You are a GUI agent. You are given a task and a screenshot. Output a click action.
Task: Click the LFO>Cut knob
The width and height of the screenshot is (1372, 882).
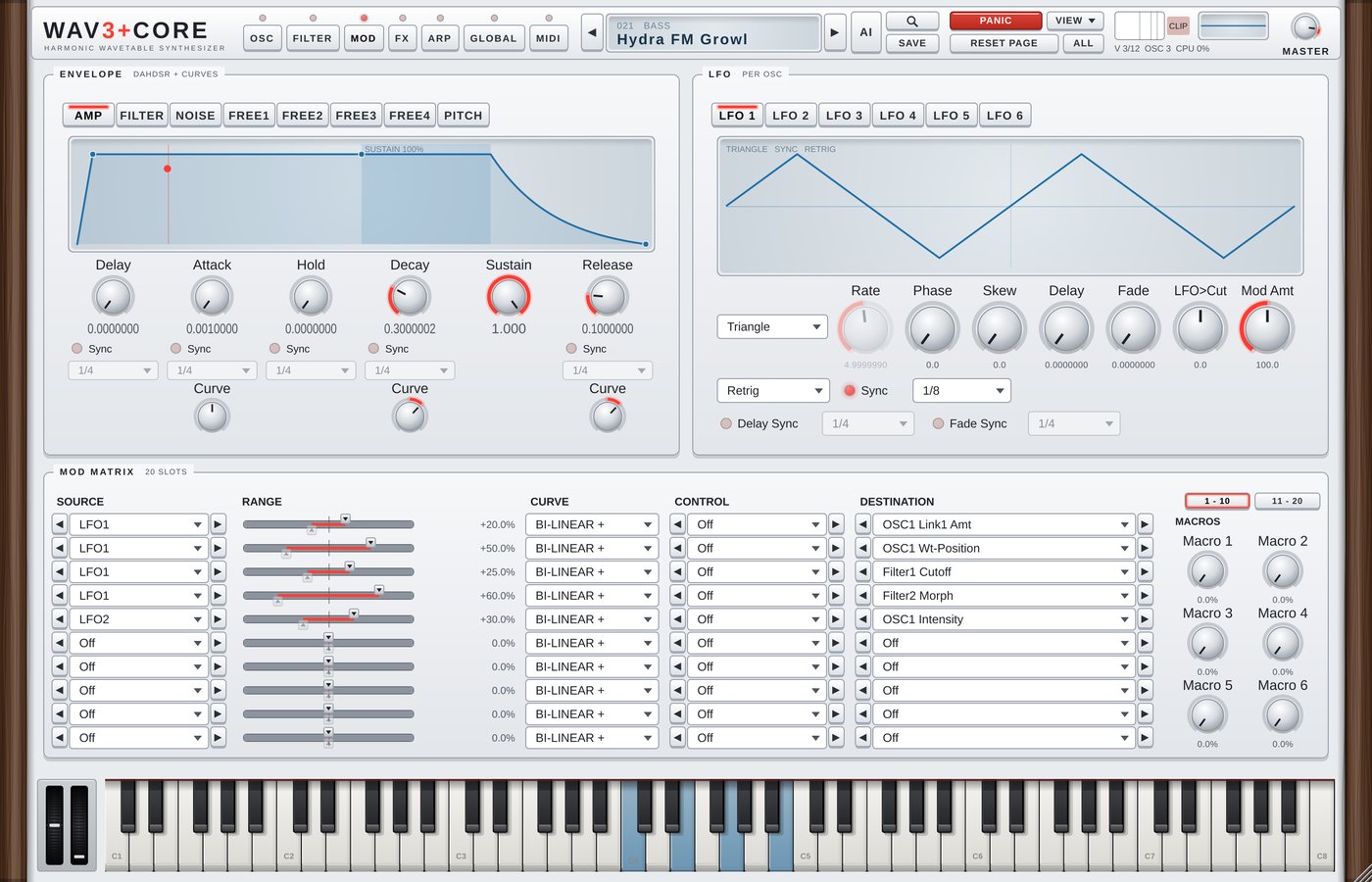pyautogui.click(x=1200, y=328)
